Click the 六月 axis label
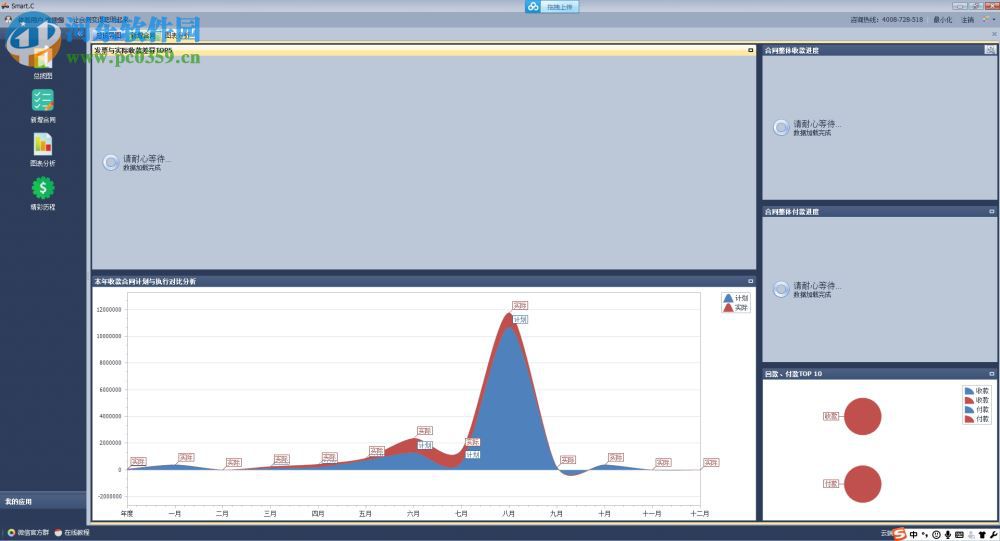This screenshot has height=541, width=1000. point(413,513)
